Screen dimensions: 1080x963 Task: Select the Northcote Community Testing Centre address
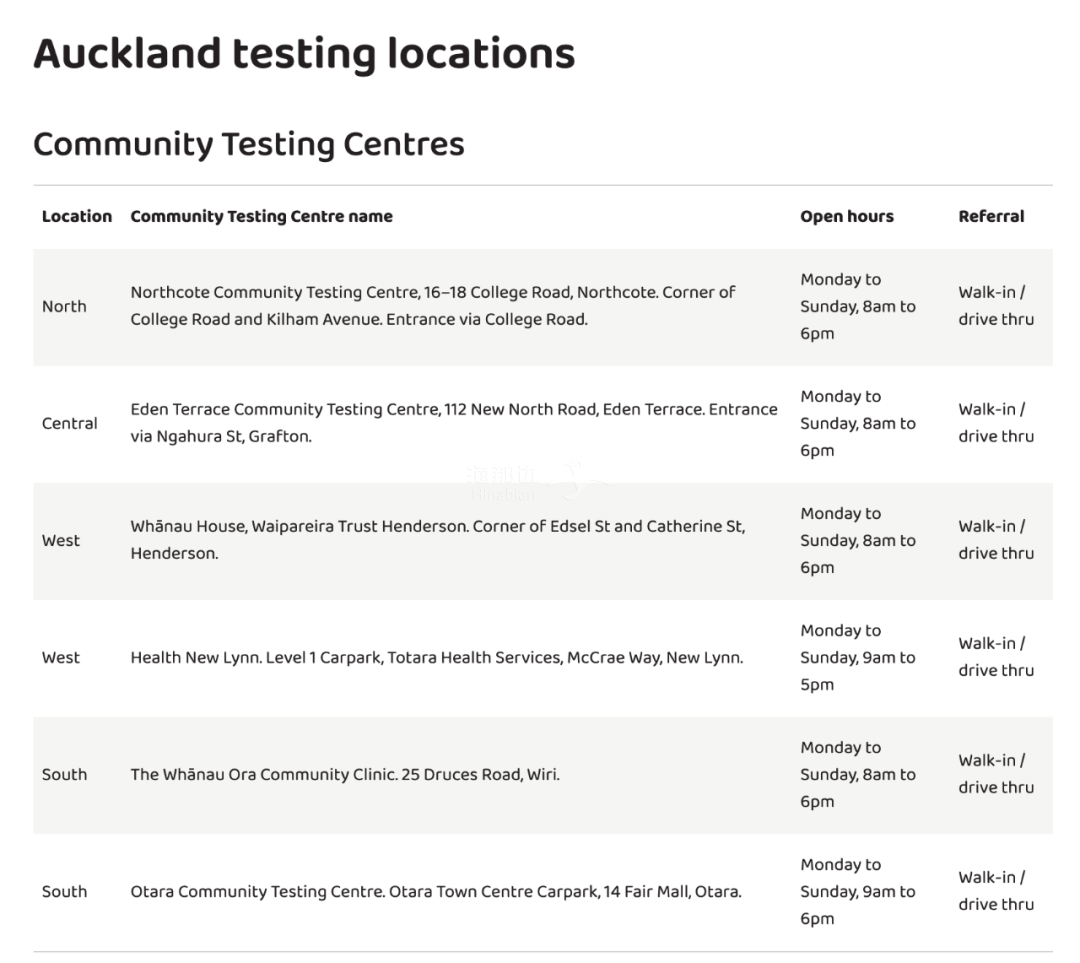(x=433, y=306)
